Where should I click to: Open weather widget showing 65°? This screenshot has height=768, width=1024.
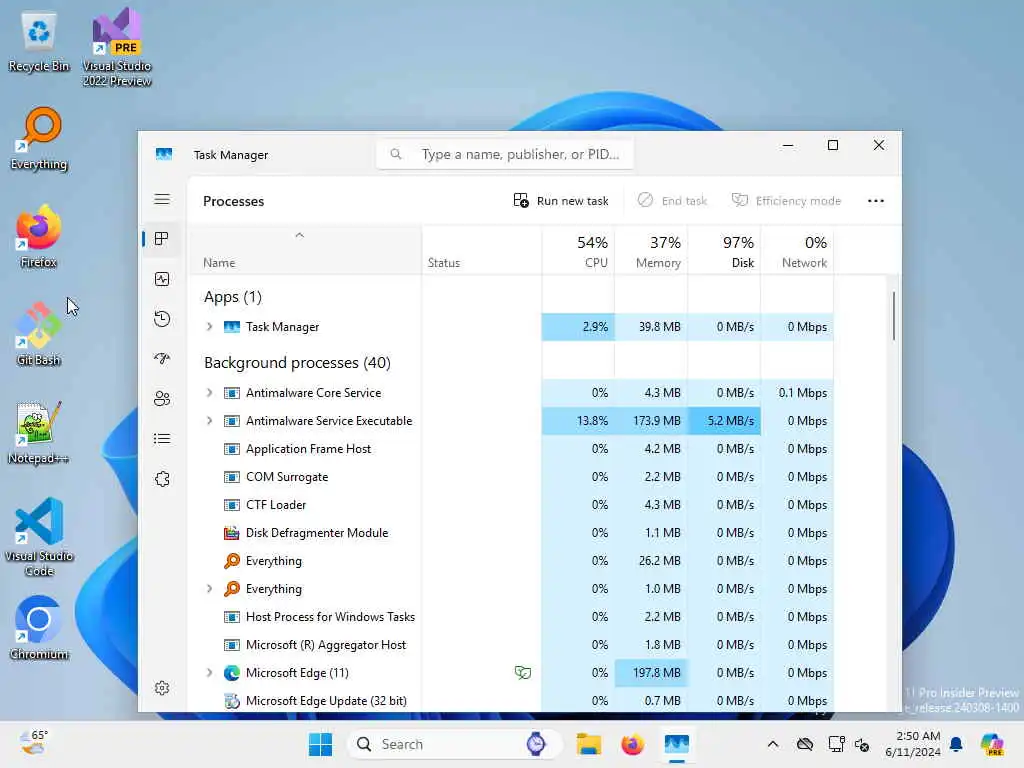33,743
